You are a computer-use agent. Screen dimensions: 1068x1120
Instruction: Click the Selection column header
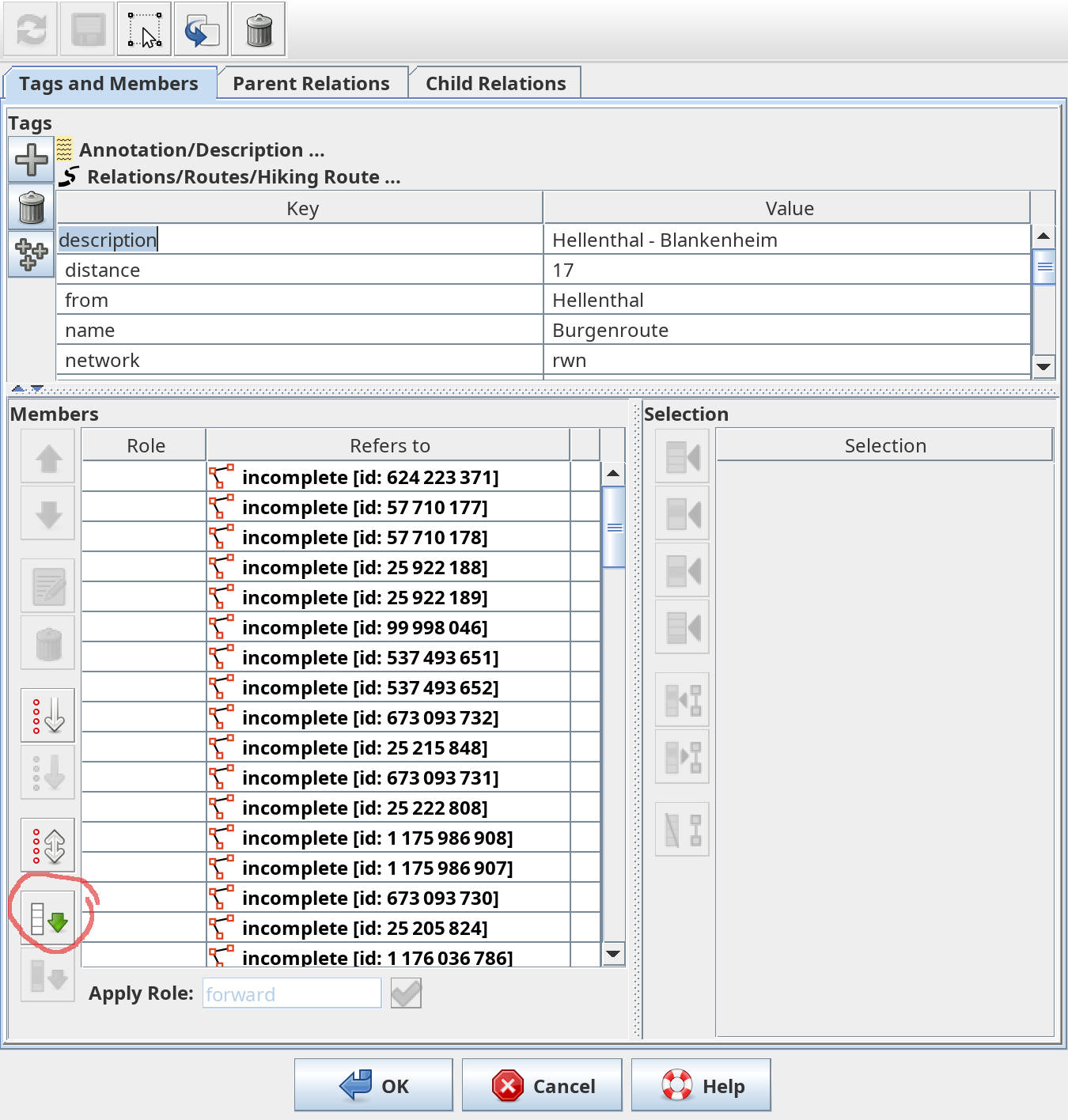click(884, 445)
